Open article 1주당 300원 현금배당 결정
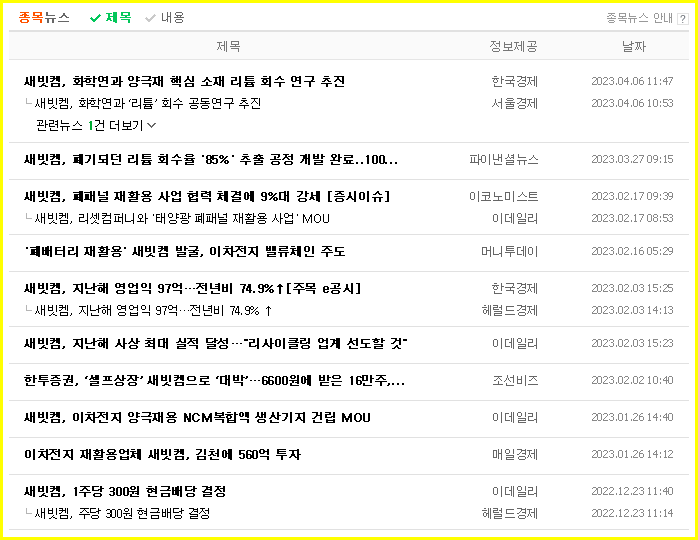698x540 pixels. point(125,491)
